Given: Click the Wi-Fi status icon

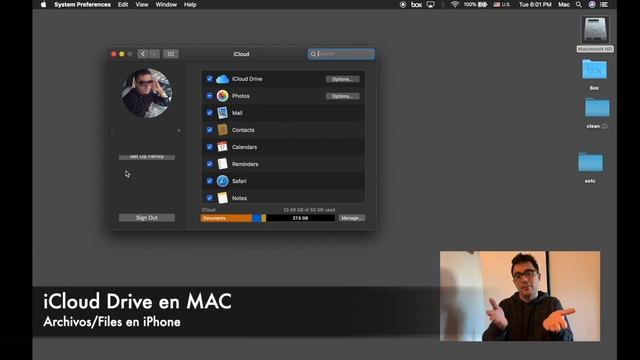Looking at the screenshot, I should [x=455, y=4].
